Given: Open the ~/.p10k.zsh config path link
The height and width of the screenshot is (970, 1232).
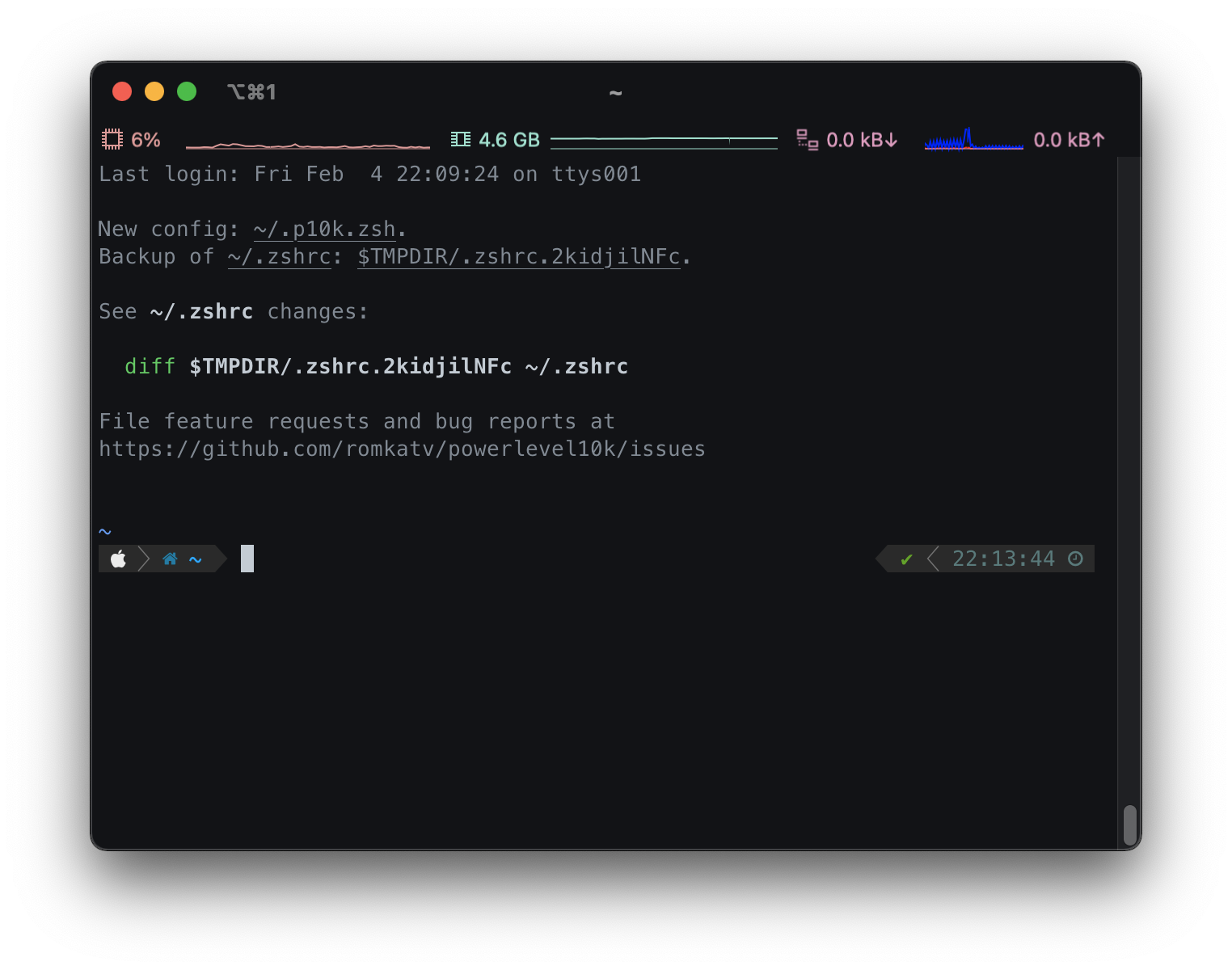Looking at the screenshot, I should point(325,230).
